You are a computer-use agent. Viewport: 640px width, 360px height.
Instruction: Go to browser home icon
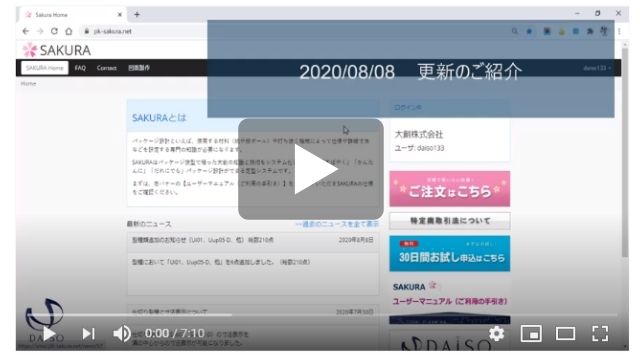click(69, 31)
